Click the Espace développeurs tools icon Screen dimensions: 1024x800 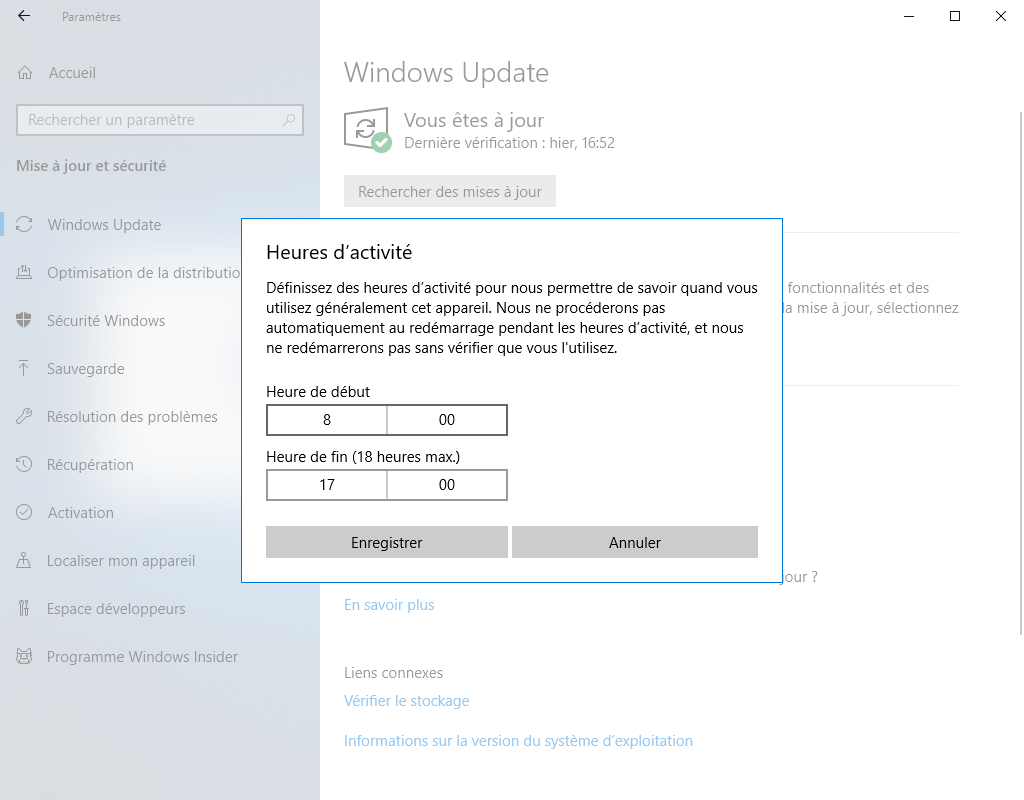[x=24, y=609]
